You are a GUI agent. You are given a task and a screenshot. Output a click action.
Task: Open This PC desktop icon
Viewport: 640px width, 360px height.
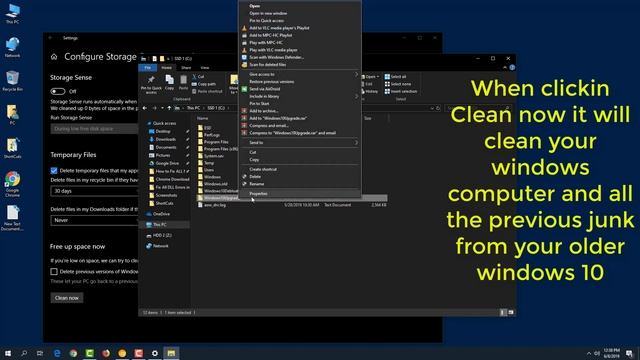pos(12,13)
